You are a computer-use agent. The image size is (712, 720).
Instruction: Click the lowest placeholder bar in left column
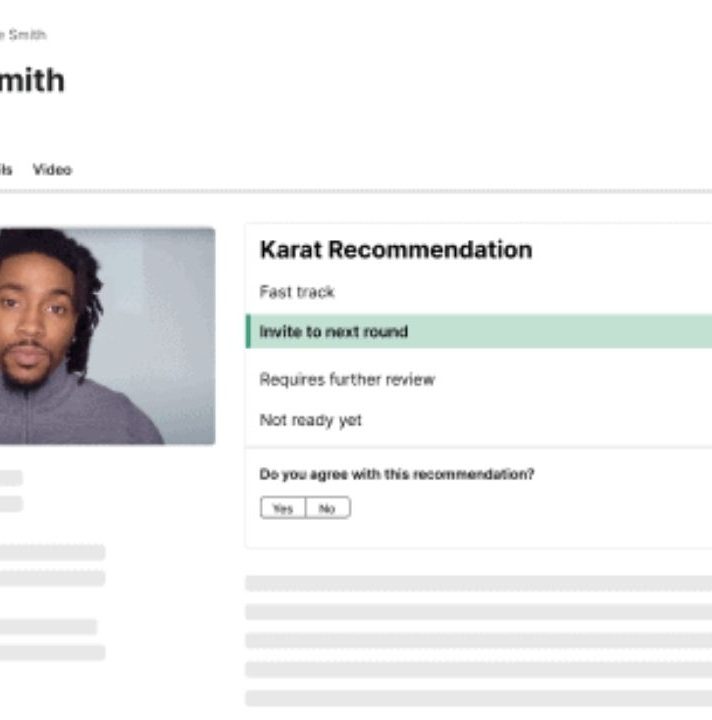point(52,652)
